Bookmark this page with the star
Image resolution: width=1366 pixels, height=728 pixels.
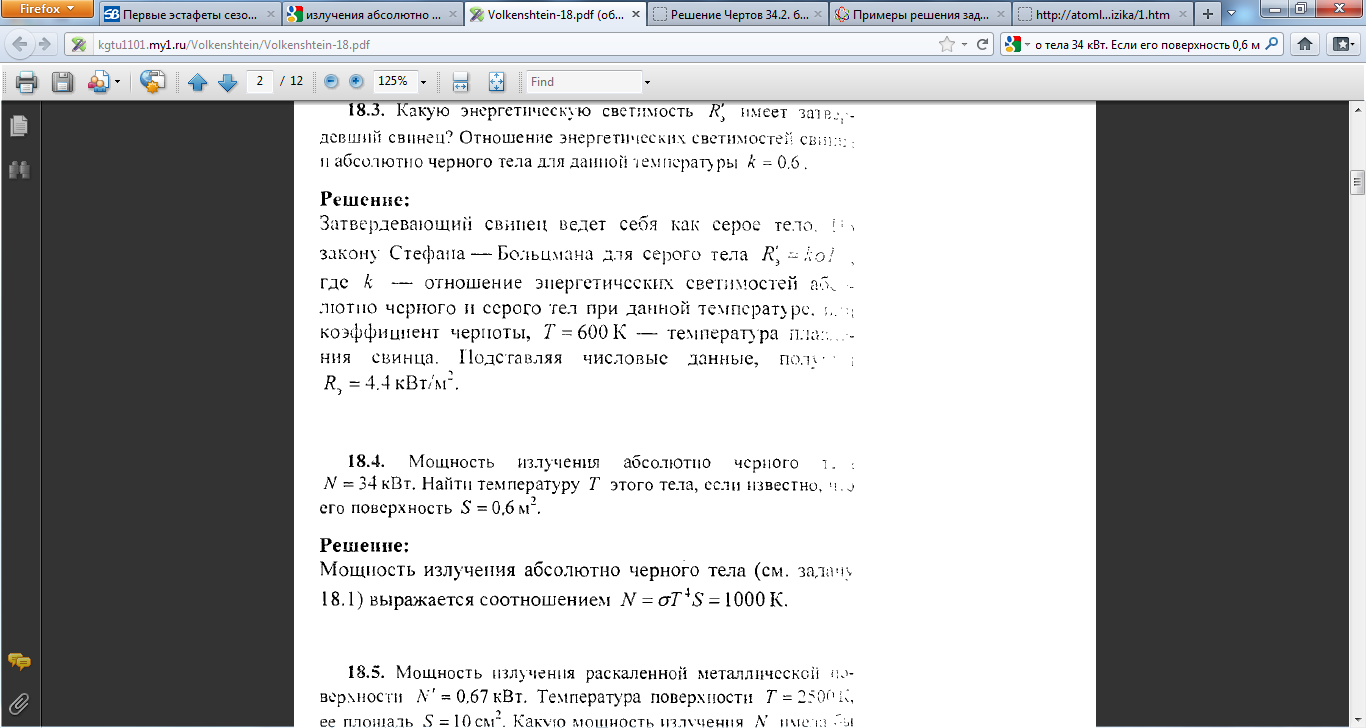tap(946, 44)
